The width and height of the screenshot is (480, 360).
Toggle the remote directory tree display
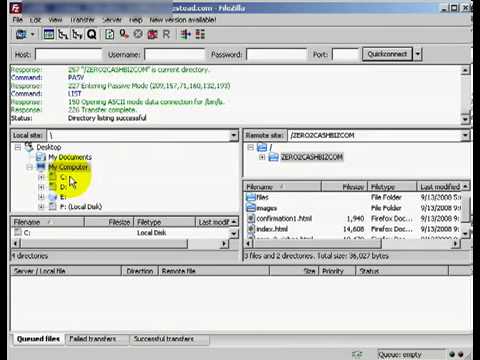(x=77, y=34)
